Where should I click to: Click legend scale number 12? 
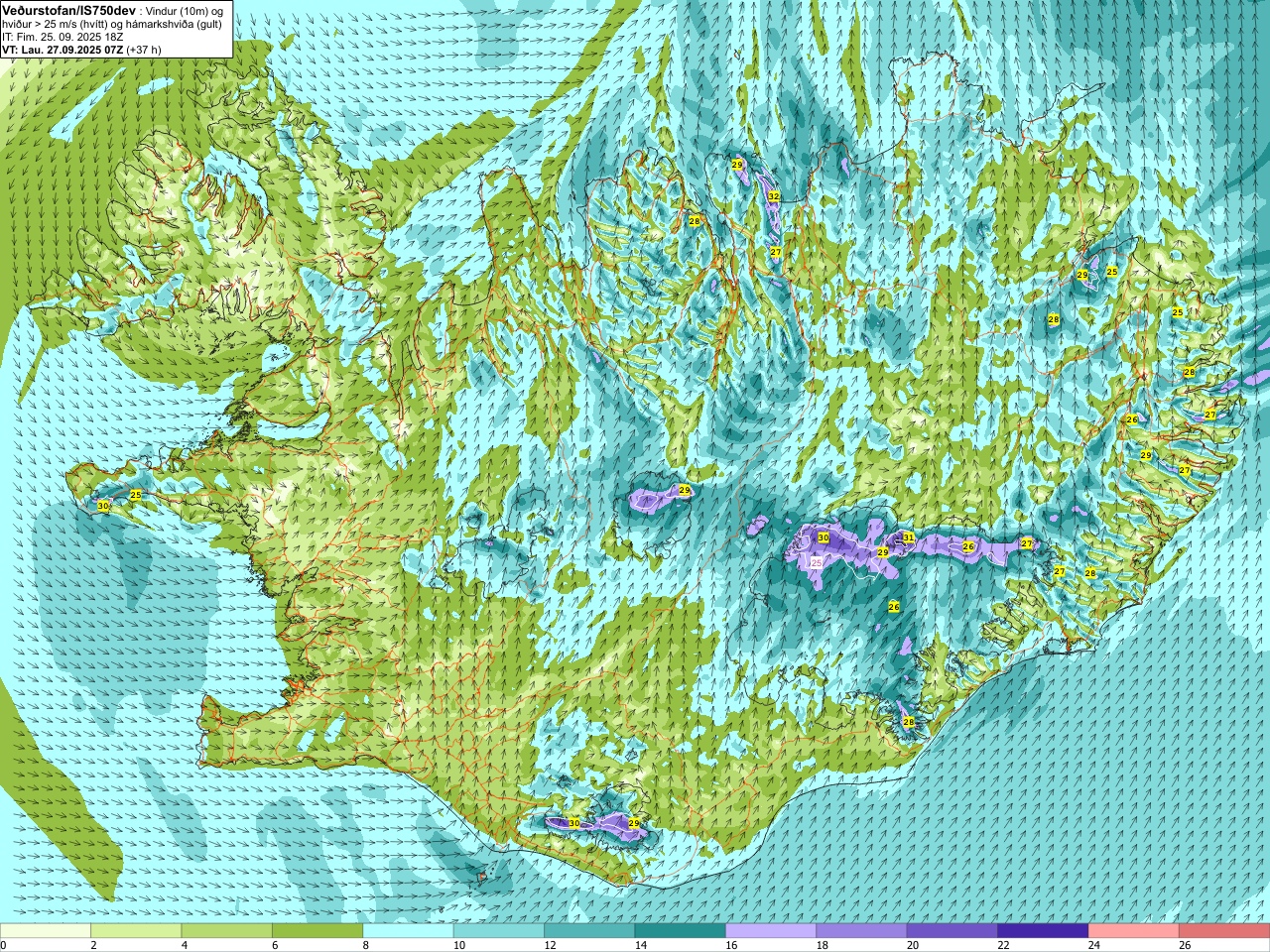pyautogui.click(x=550, y=945)
